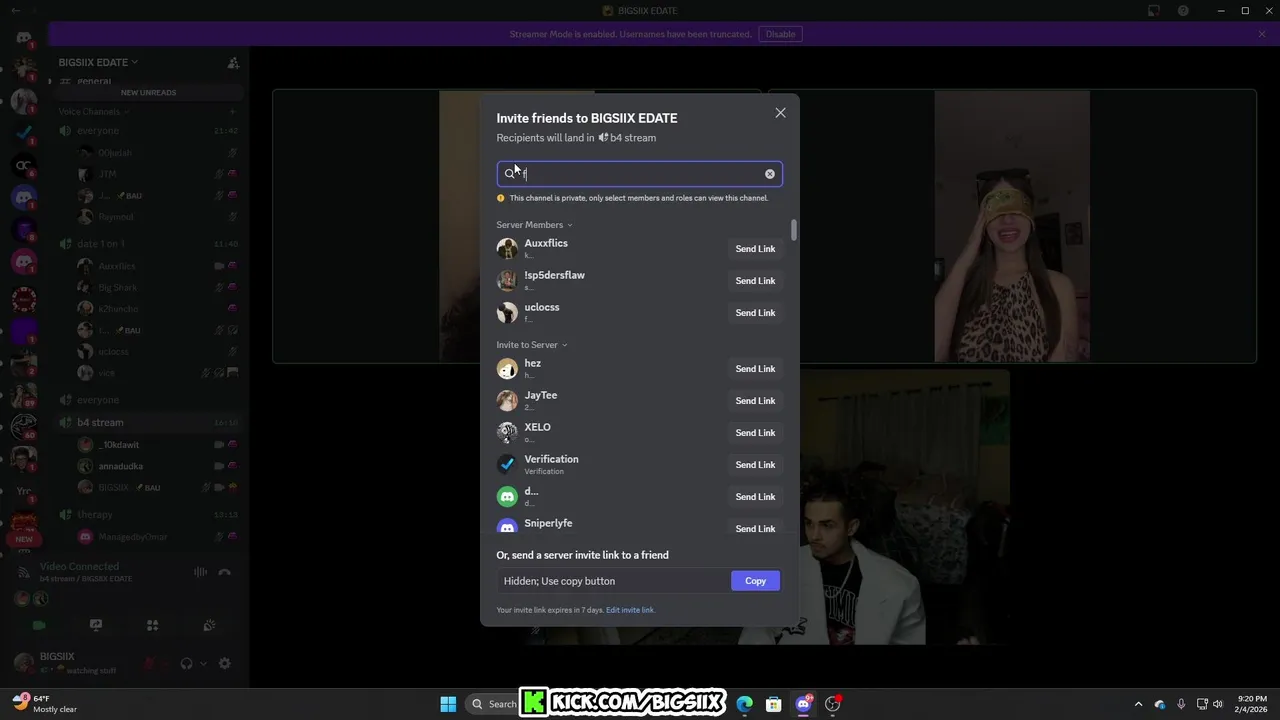The image size is (1280, 720).
Task: Click hez avatar in invite list
Action: 507,369
